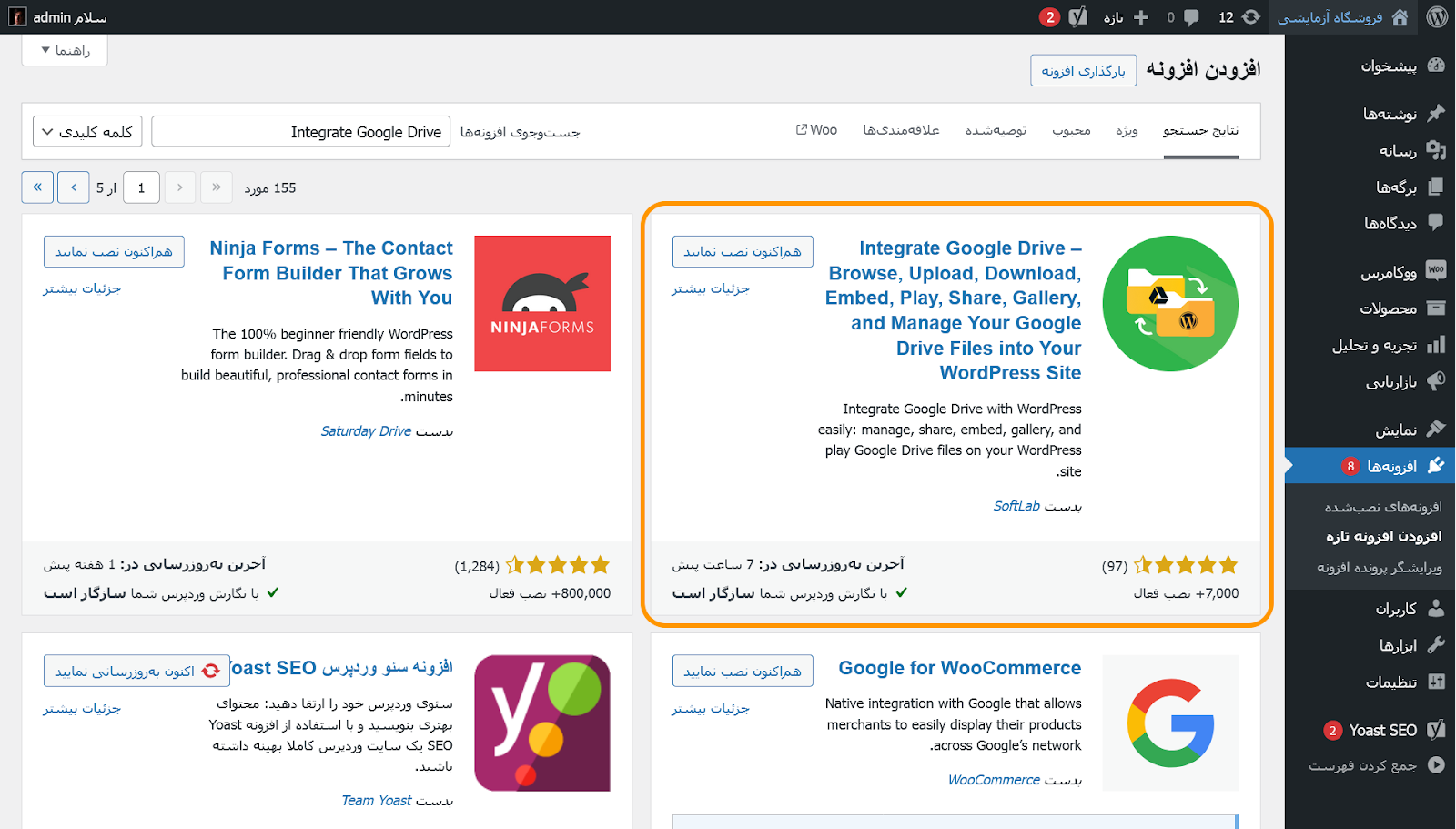Click the Woo icon for ووکامرس
The width and height of the screenshot is (1456, 829).
[x=1436, y=270]
